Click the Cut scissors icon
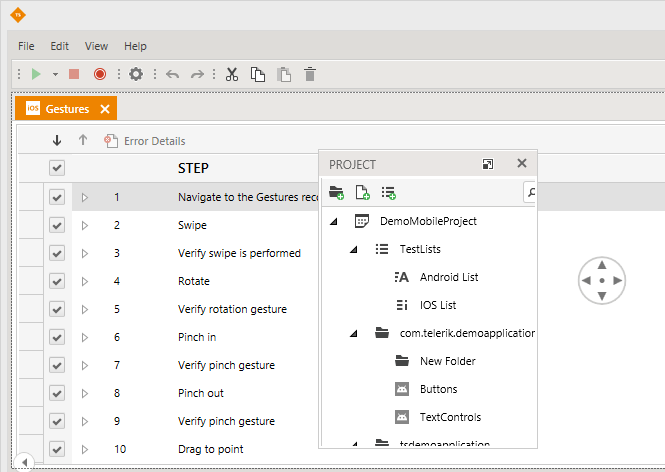The width and height of the screenshot is (665, 472). [232, 74]
